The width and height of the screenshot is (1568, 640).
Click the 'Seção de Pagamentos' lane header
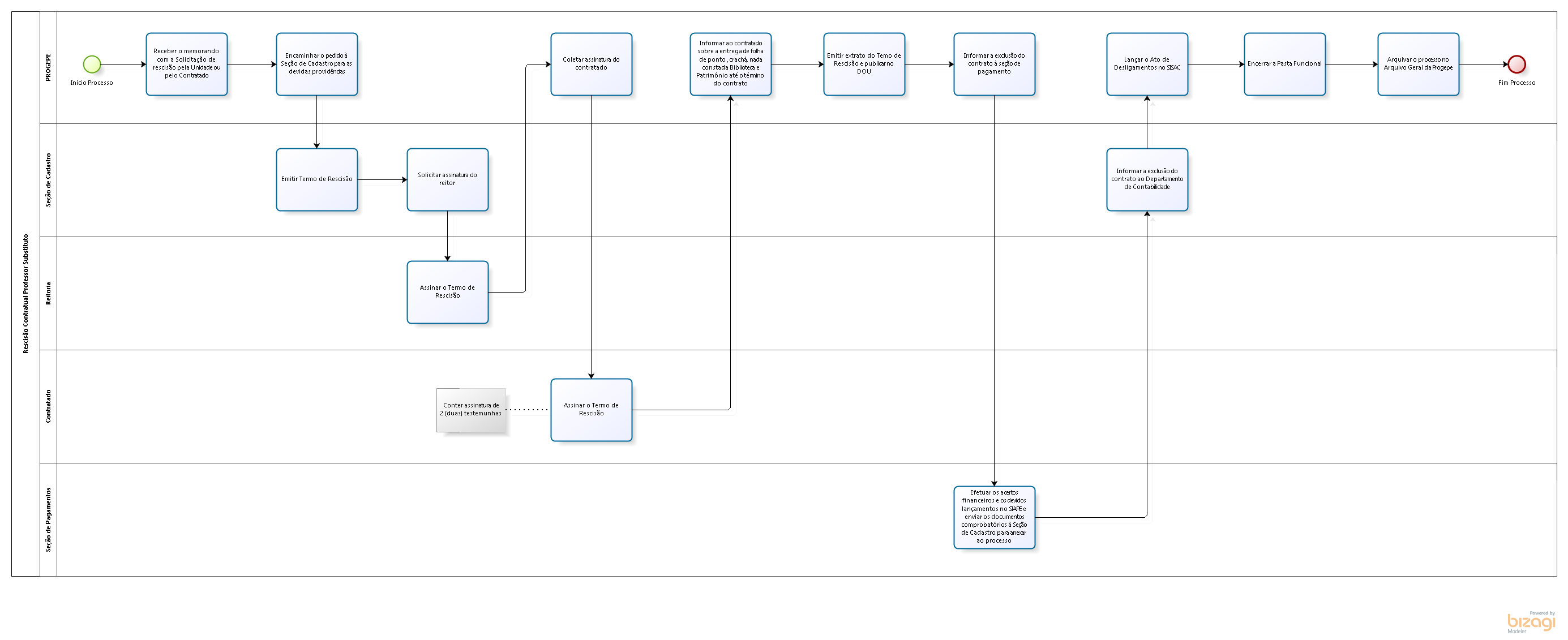tap(48, 519)
